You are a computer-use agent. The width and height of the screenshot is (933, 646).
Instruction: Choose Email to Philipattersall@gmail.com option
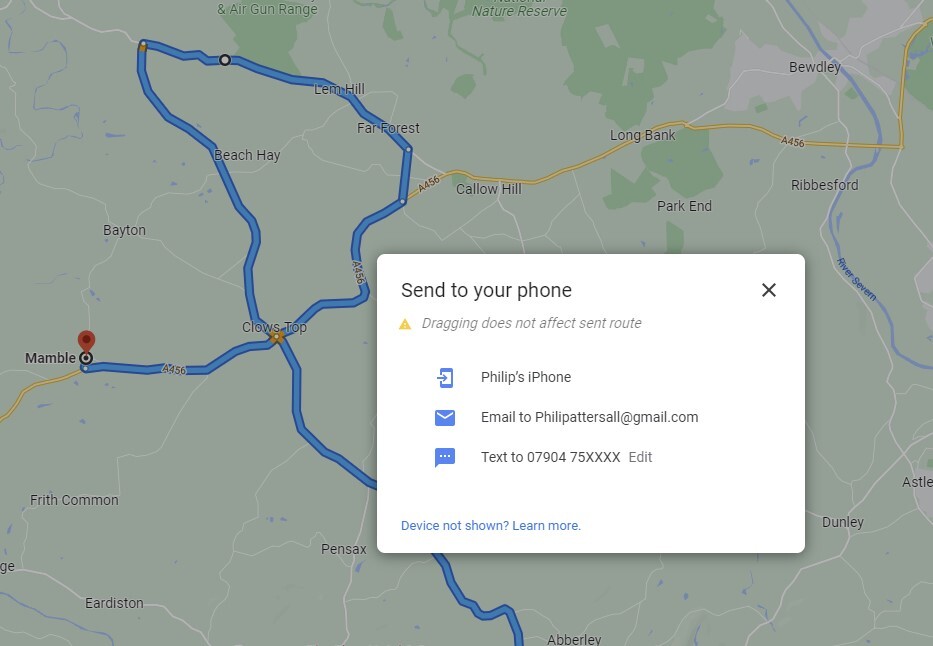(x=590, y=418)
